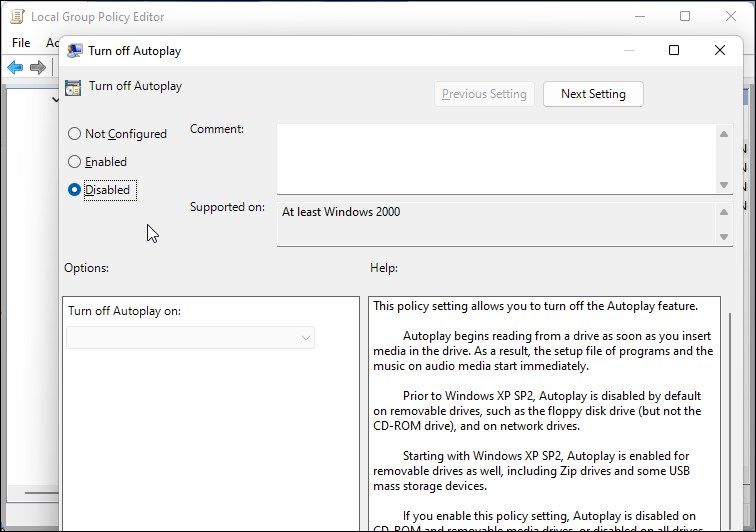
Task: Click the forward arrow in Group Policy Editor toolbar
Action: point(38,67)
